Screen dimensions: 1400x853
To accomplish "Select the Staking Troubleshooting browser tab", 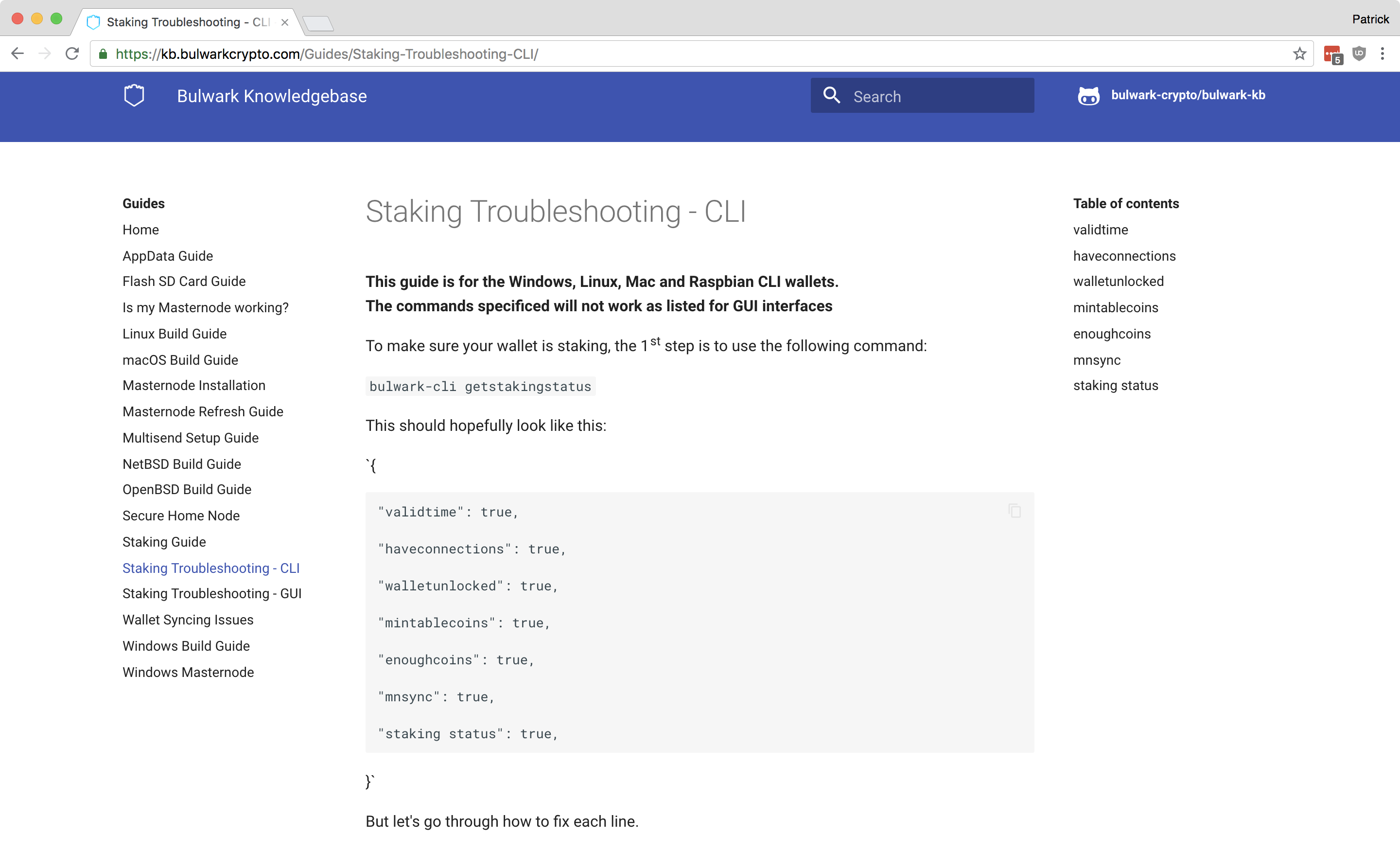I will [x=182, y=22].
